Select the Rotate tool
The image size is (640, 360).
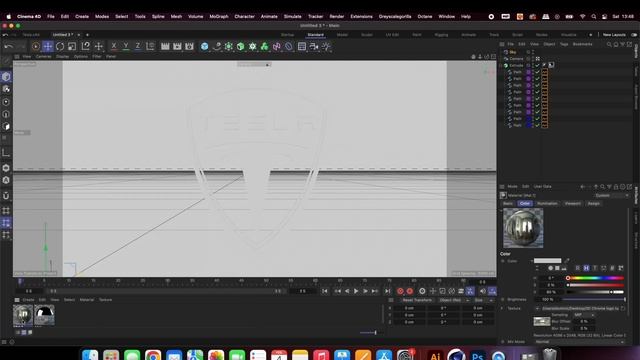coord(60,47)
